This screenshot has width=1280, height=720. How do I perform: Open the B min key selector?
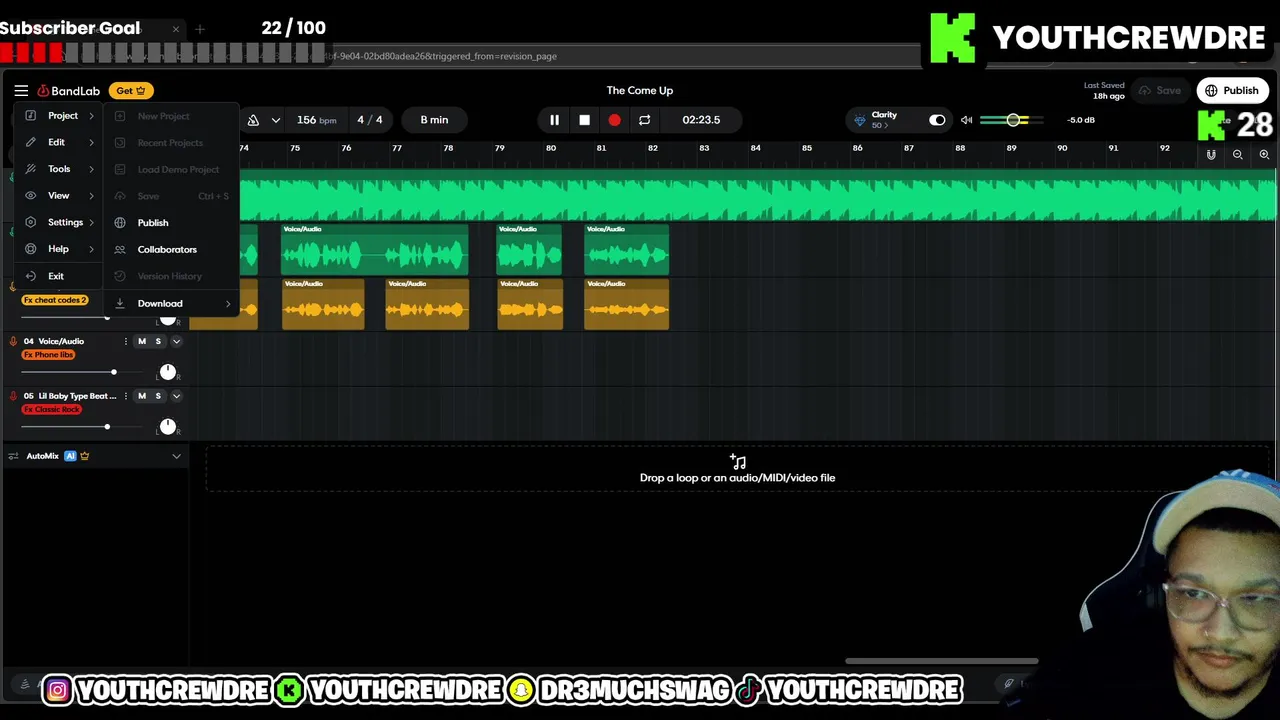click(x=434, y=120)
